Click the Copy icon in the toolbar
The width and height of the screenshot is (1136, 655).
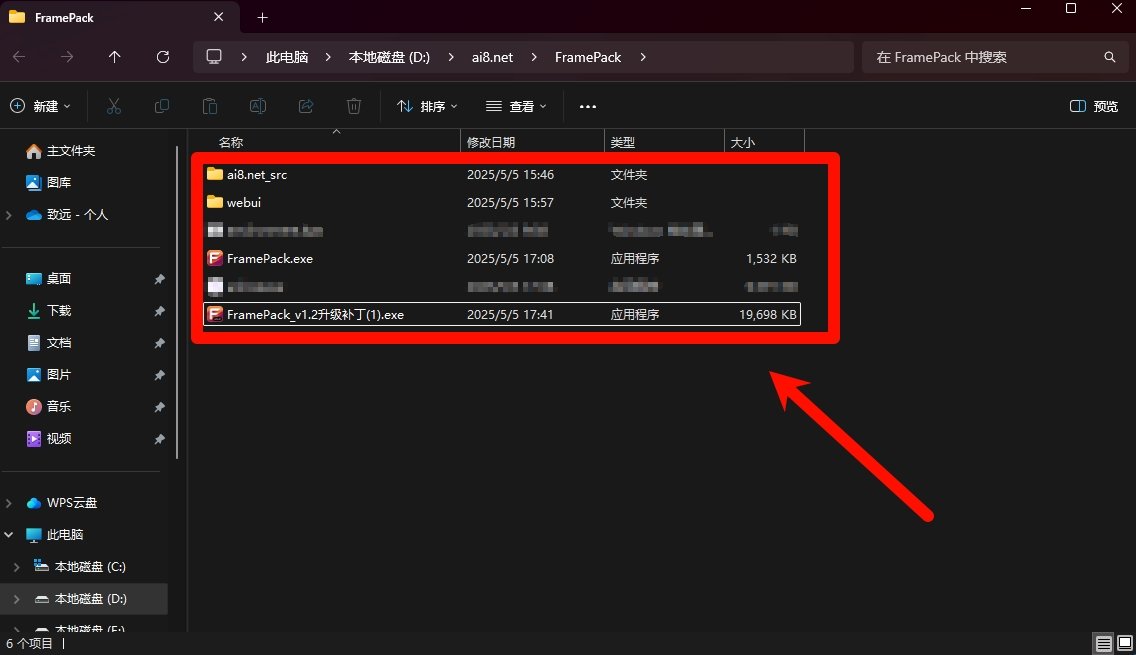(163, 106)
